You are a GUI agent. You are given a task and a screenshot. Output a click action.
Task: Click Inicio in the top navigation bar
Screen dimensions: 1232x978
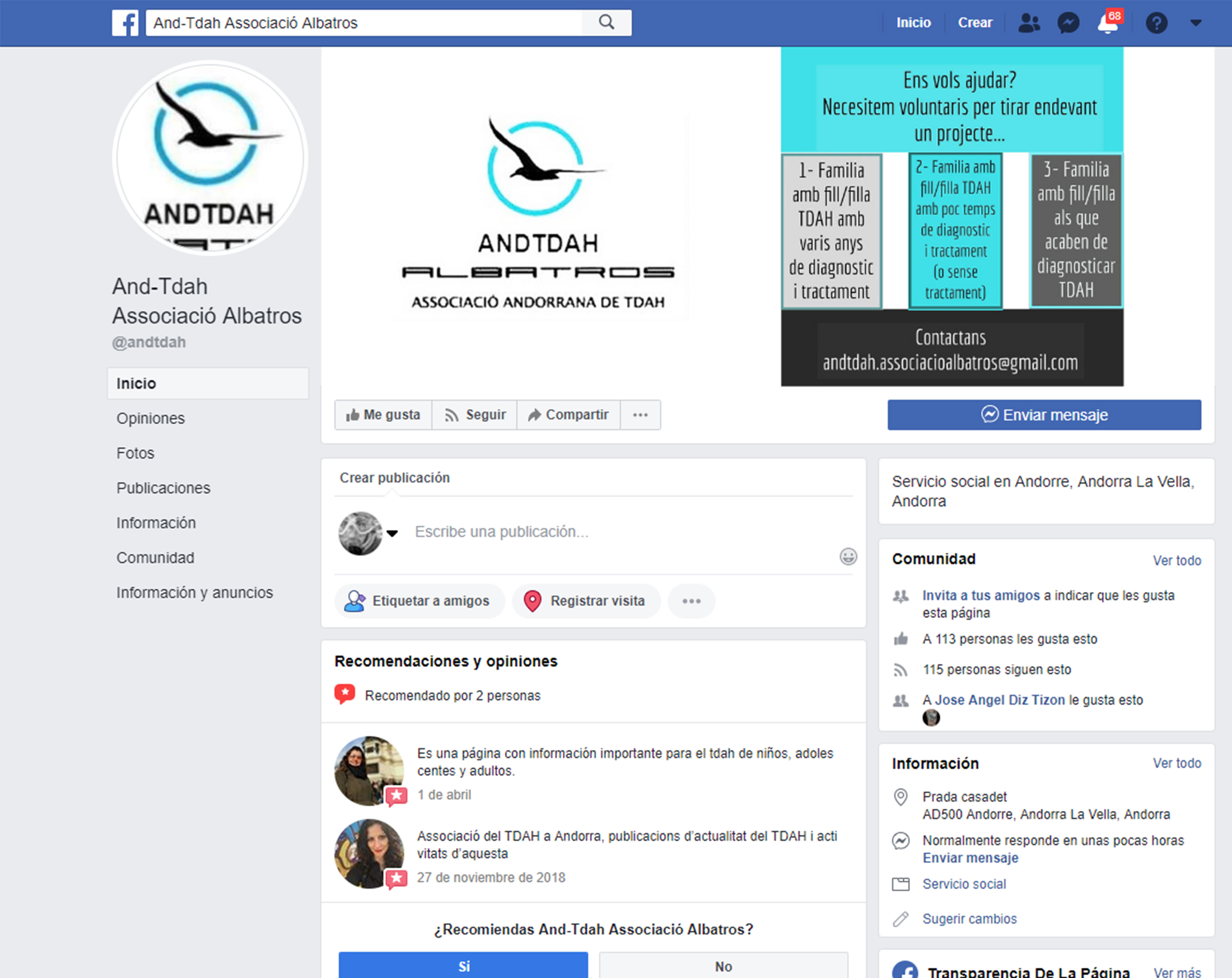(x=913, y=23)
